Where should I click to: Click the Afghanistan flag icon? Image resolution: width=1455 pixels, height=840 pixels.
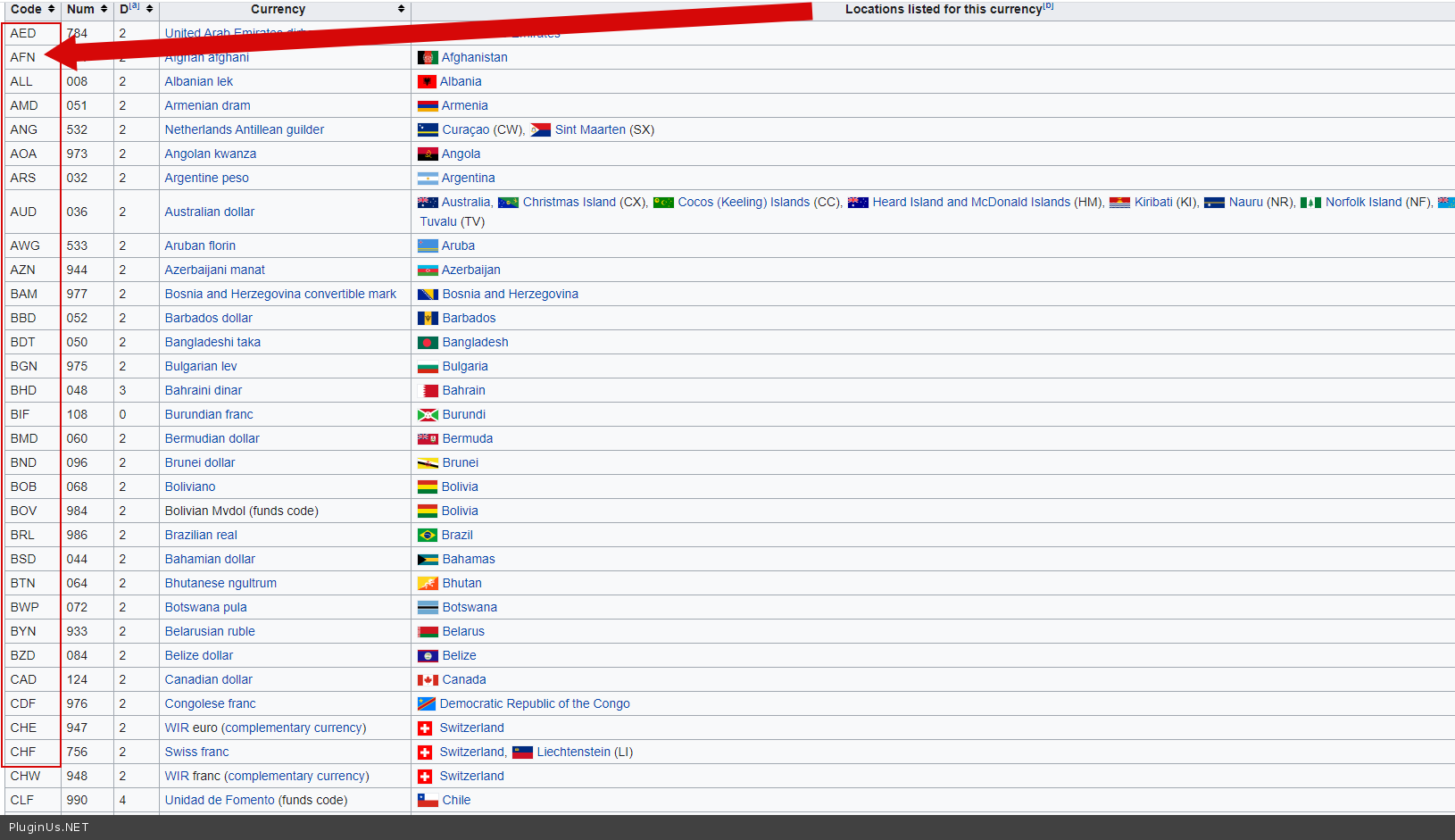tap(428, 57)
